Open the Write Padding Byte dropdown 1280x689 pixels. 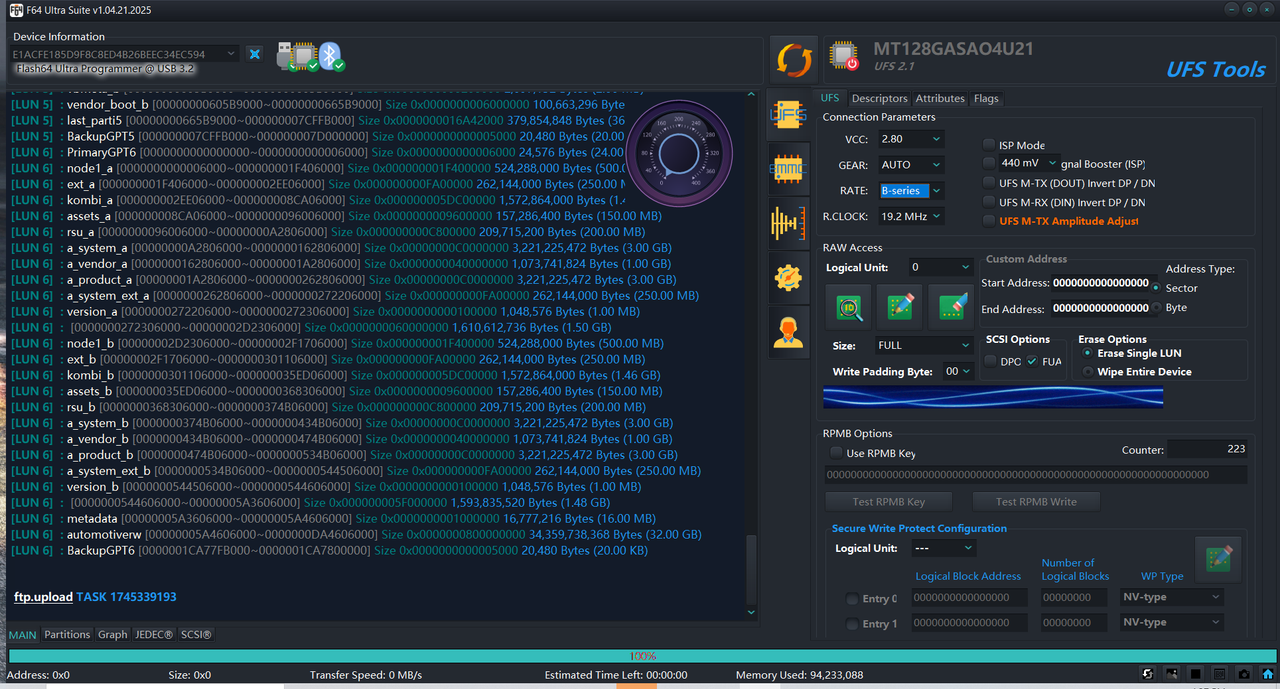pyautogui.click(x=958, y=371)
